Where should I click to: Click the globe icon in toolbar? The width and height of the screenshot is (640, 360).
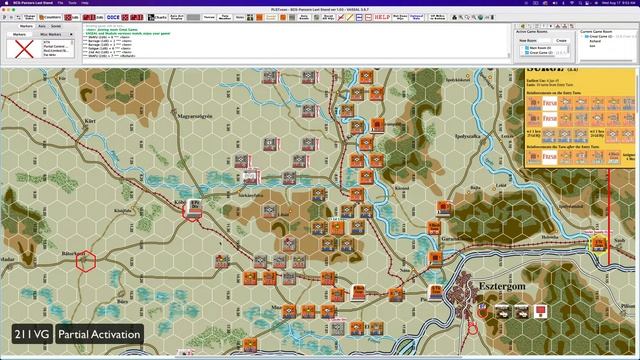pyautogui.click(x=480, y=17)
